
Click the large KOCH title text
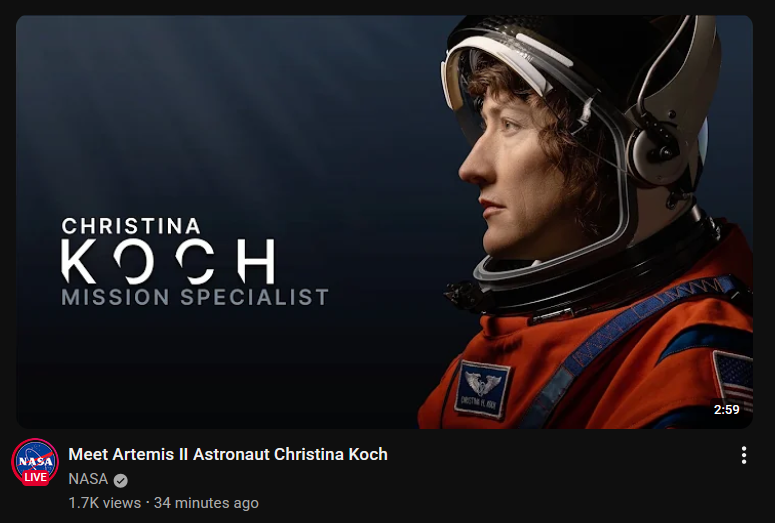(168, 261)
